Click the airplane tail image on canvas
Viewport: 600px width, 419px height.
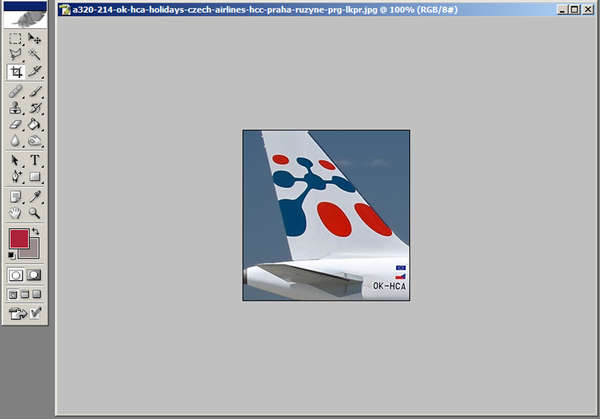tap(326, 215)
